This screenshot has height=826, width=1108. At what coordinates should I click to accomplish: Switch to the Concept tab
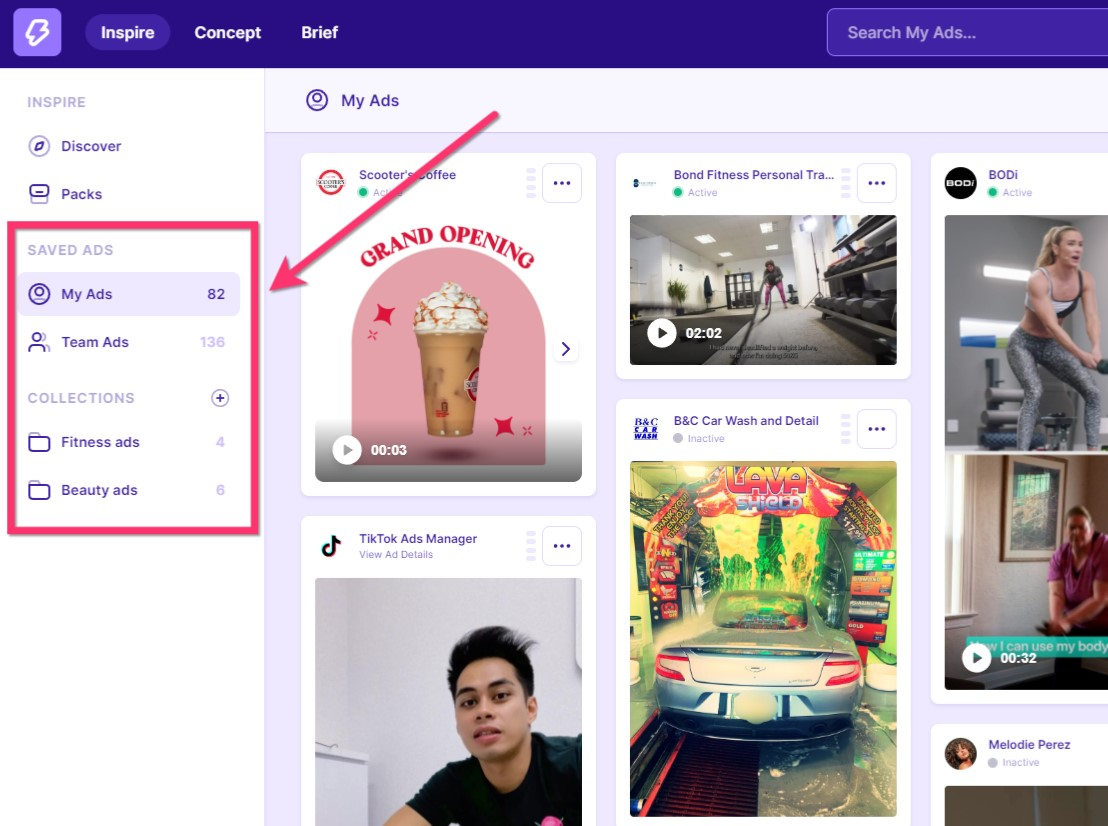click(x=228, y=33)
